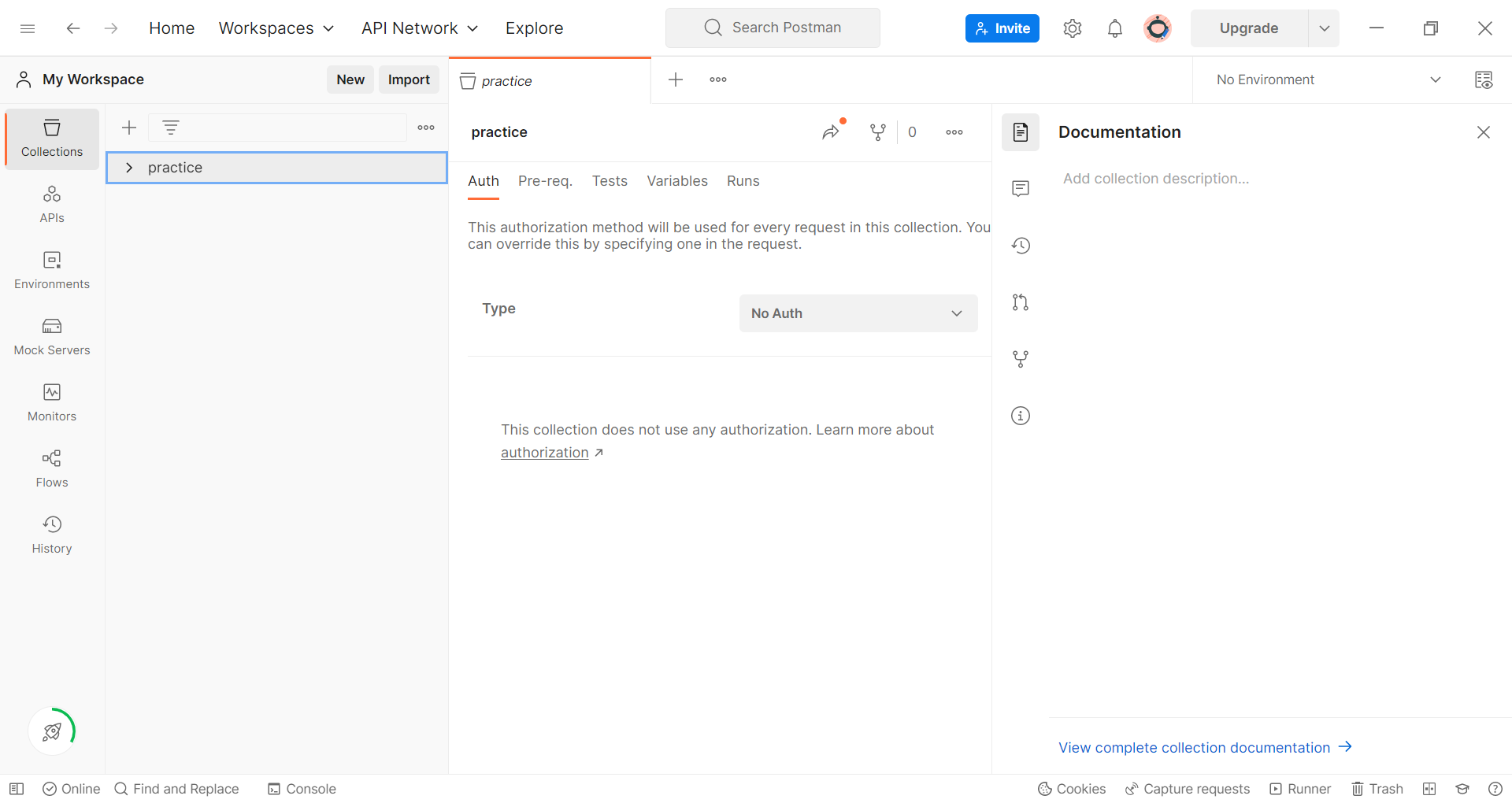
Task: Open a new tab with the plus icon
Action: coord(676,80)
